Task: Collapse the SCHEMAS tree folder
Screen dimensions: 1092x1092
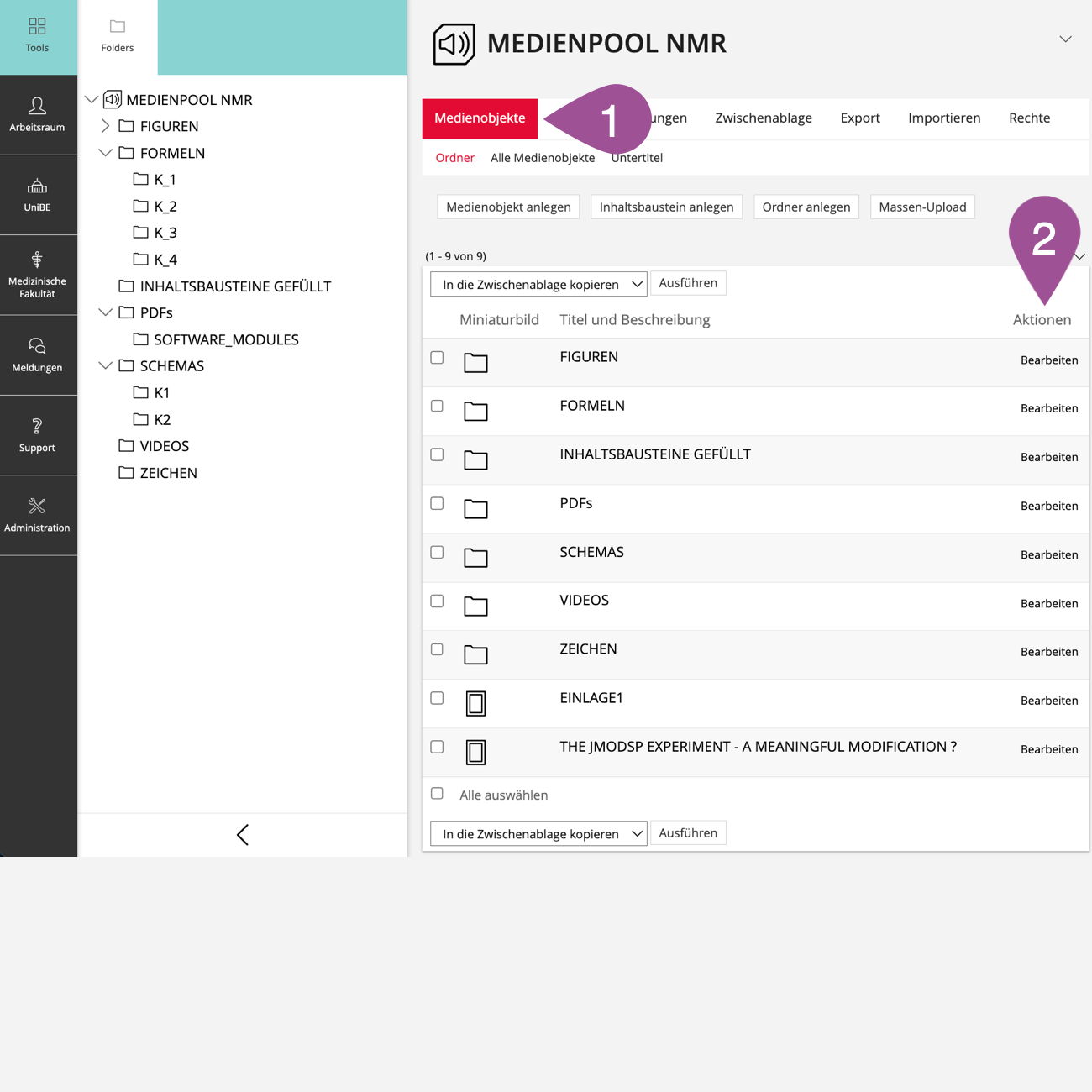Action: pyautogui.click(x=105, y=365)
